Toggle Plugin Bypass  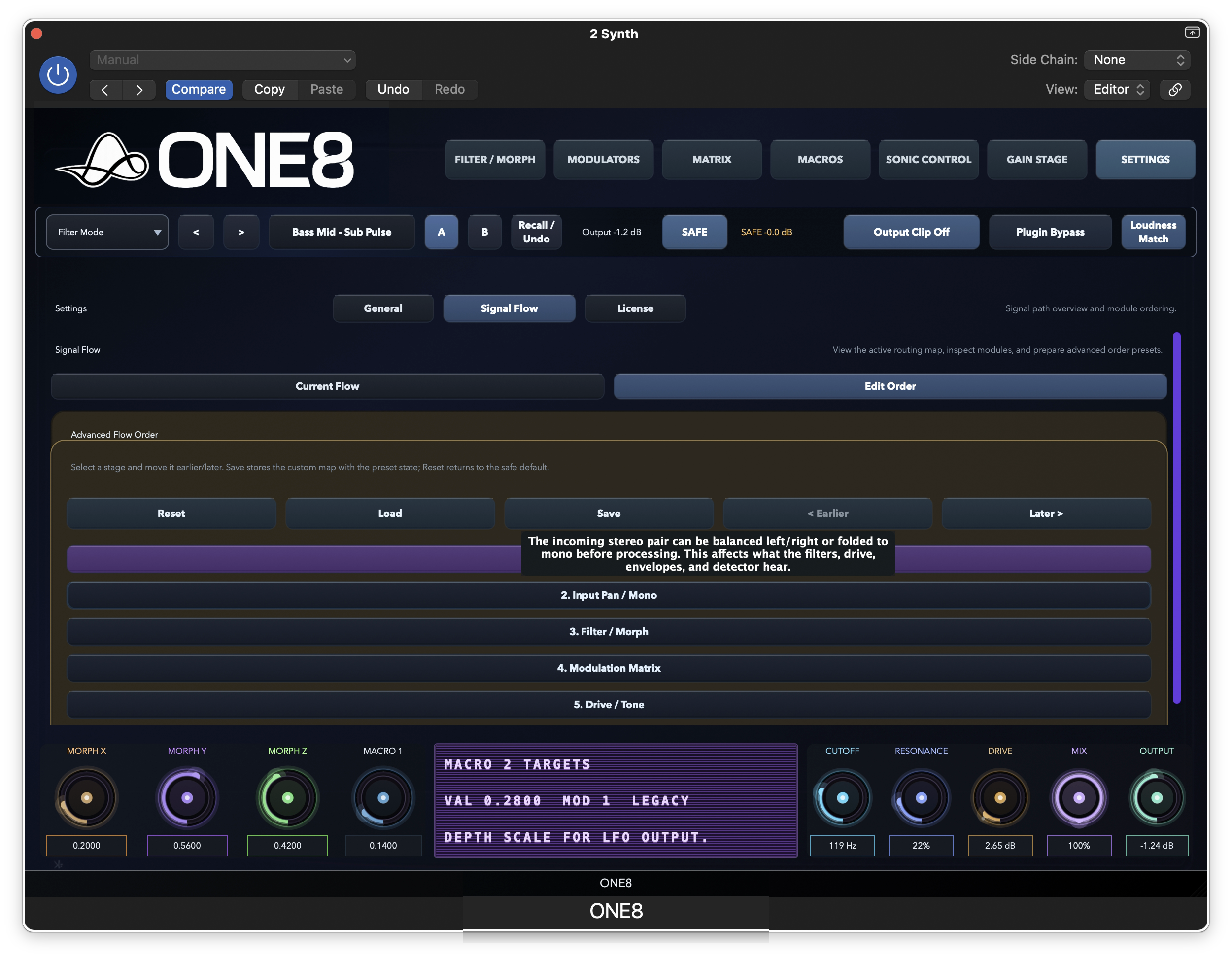click(x=1050, y=232)
